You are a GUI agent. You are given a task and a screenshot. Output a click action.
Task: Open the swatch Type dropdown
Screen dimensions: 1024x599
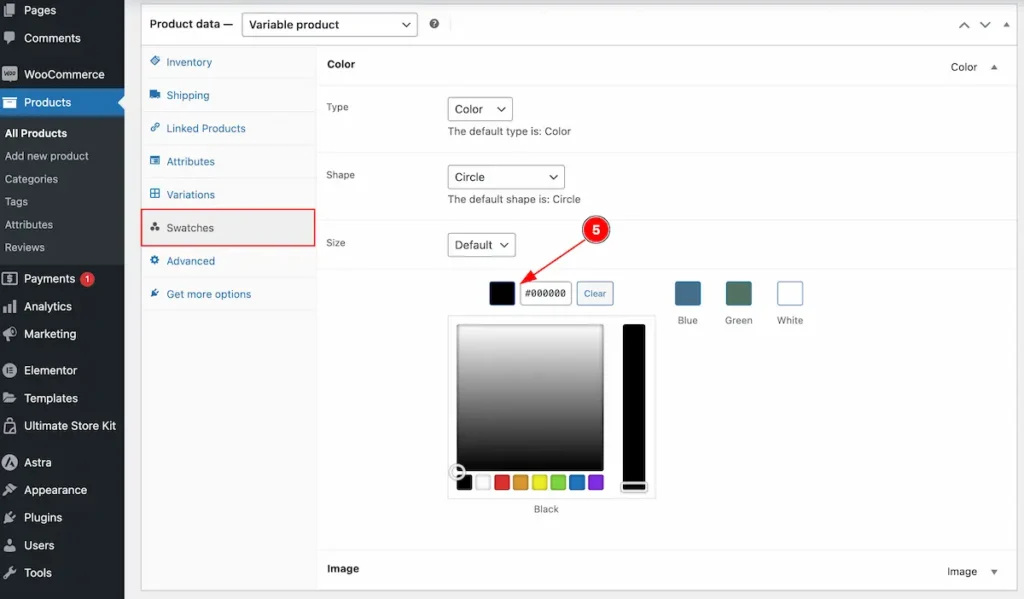pyautogui.click(x=480, y=109)
